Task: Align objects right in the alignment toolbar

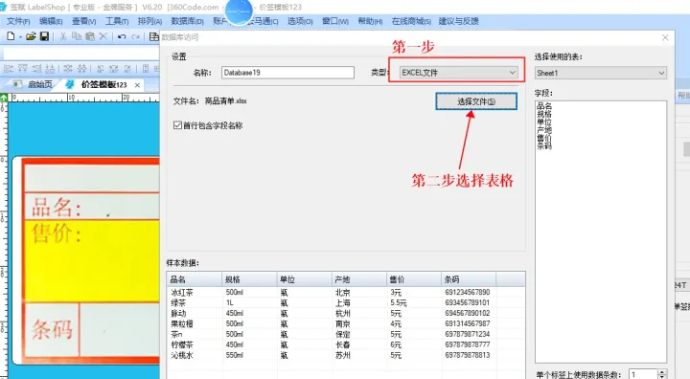Action: coord(37,68)
